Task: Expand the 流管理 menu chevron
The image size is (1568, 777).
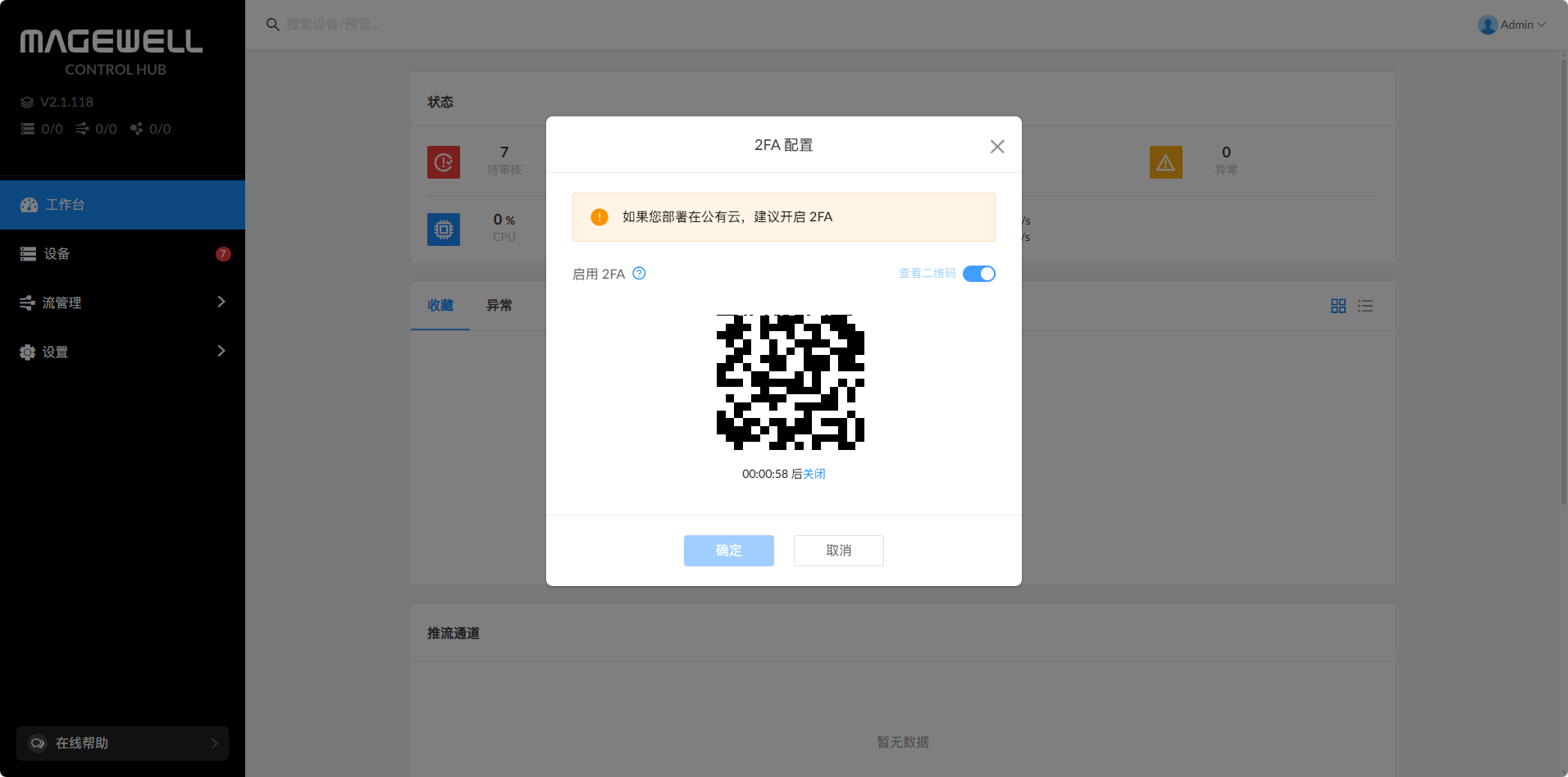Action: pyautogui.click(x=221, y=302)
